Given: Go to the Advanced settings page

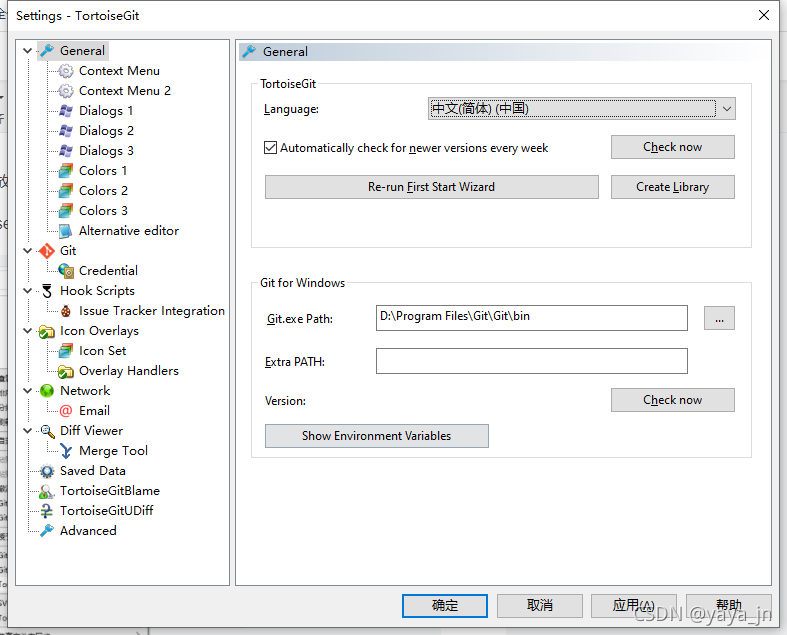Looking at the screenshot, I should point(88,531).
